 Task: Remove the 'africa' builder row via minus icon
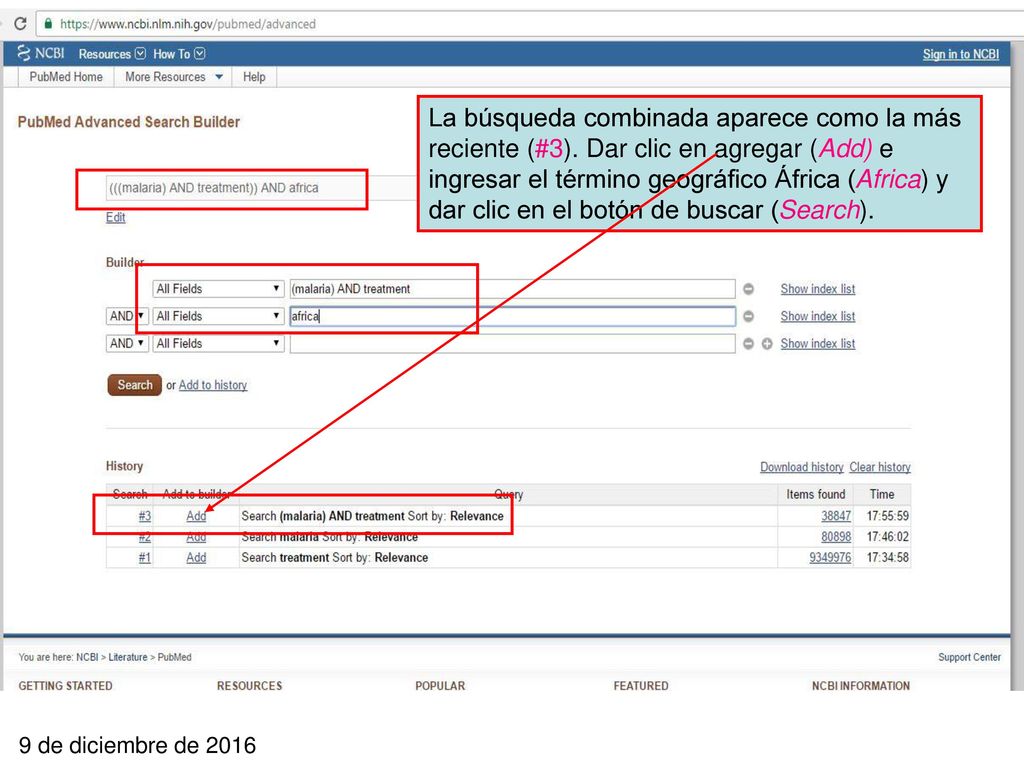click(748, 316)
